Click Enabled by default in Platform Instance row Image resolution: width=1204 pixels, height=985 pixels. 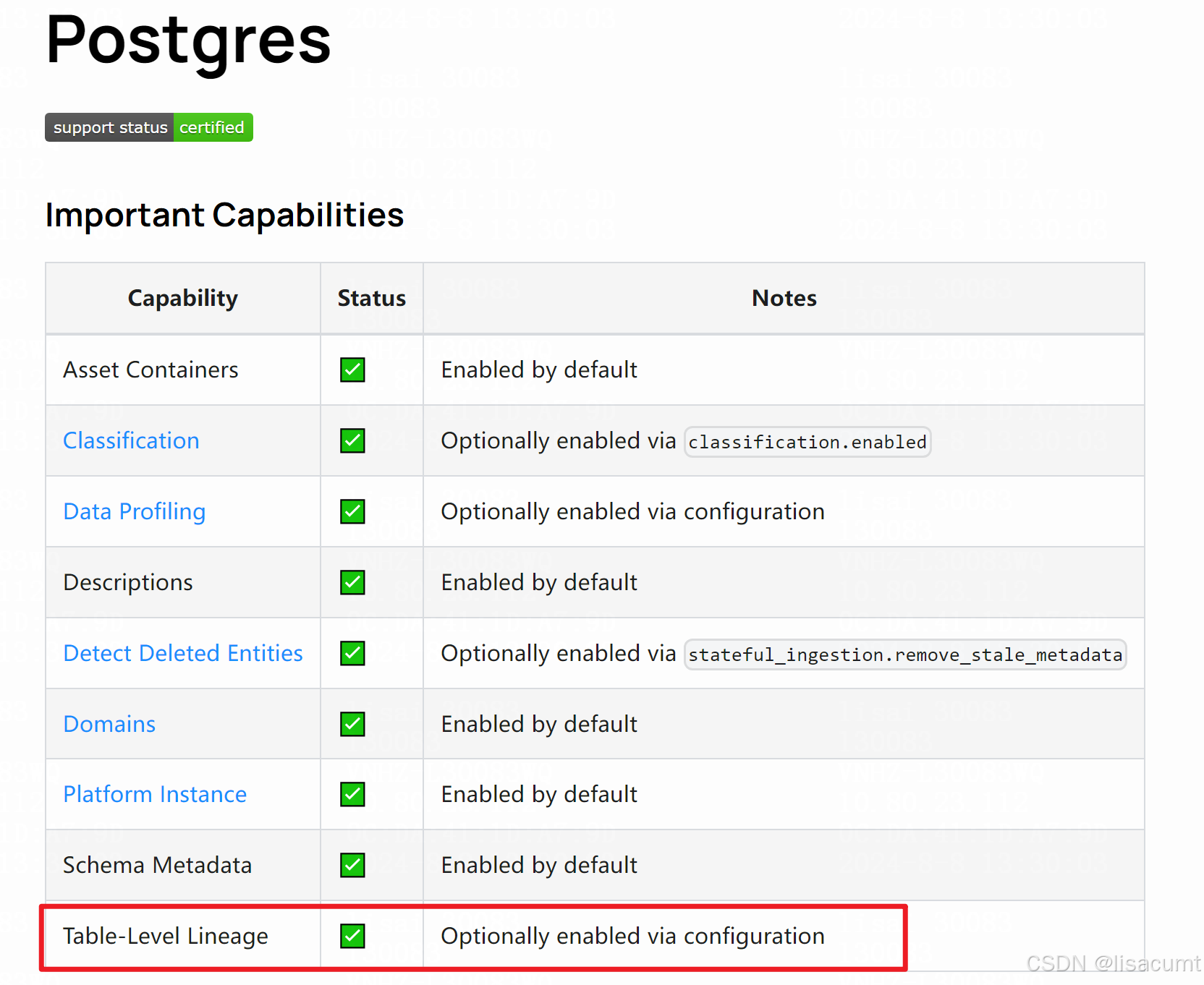tap(539, 795)
